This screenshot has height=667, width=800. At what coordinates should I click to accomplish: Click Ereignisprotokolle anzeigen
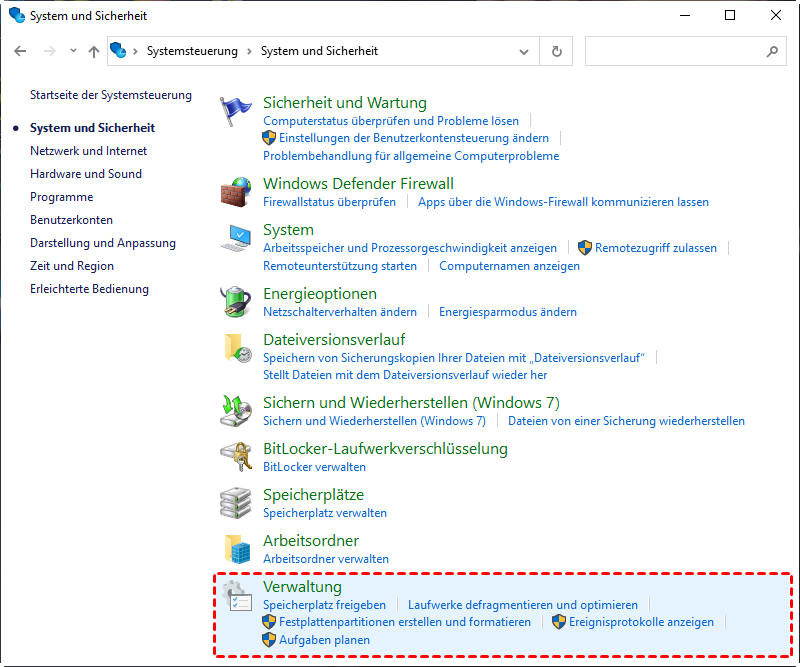(x=641, y=622)
